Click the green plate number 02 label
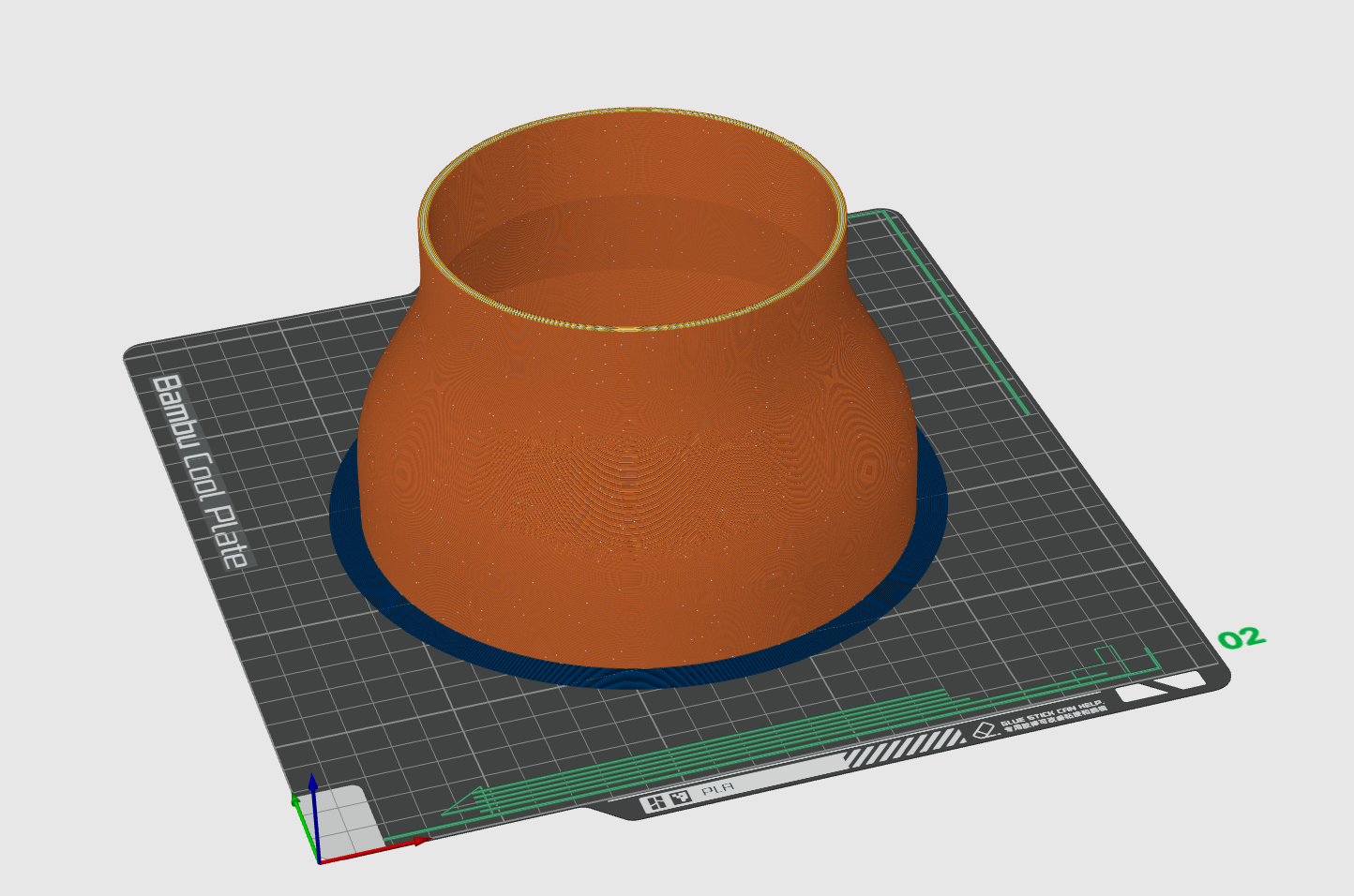 pos(1241,639)
